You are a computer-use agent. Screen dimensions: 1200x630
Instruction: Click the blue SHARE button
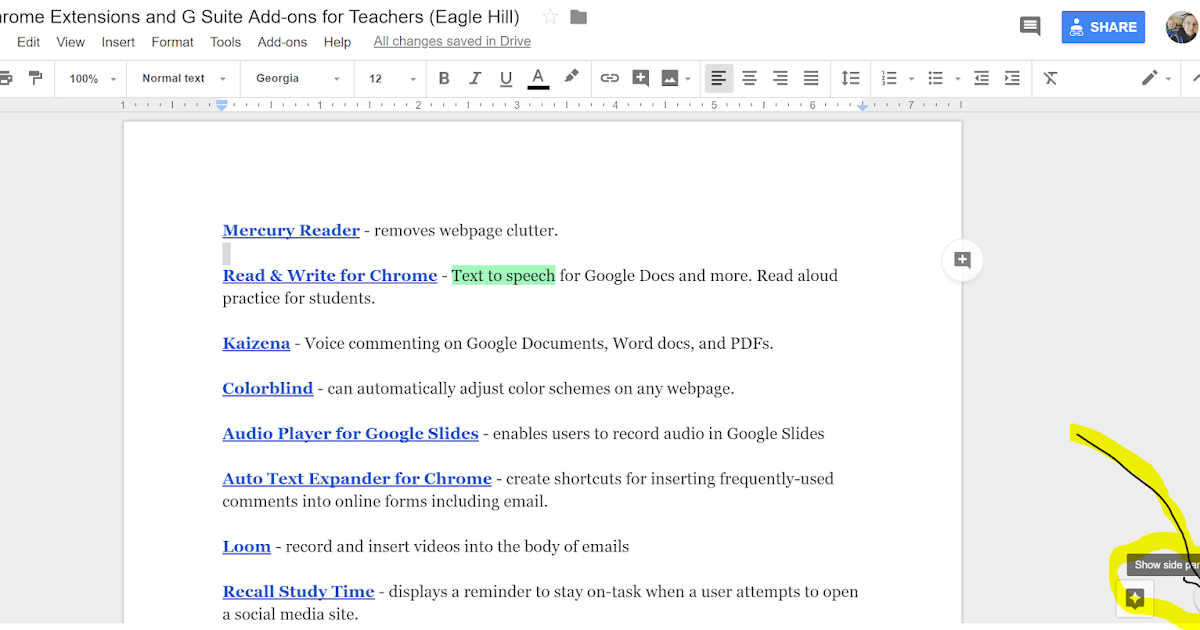[x=1103, y=27]
